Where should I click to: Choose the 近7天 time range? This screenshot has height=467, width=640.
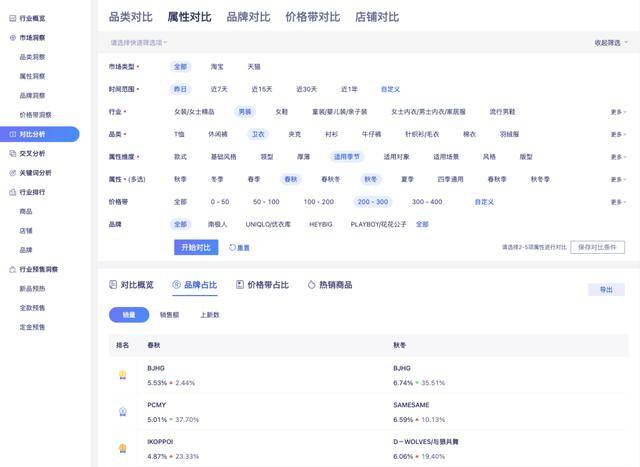(x=219, y=89)
